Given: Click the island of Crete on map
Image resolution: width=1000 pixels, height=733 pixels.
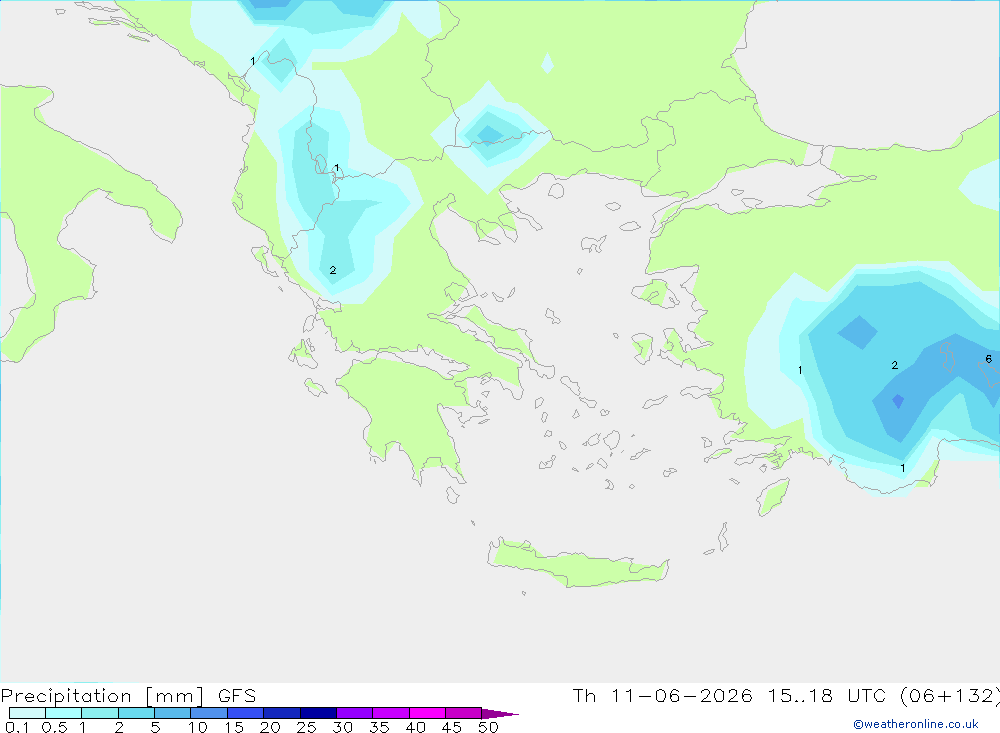Looking at the screenshot, I should tap(577, 565).
